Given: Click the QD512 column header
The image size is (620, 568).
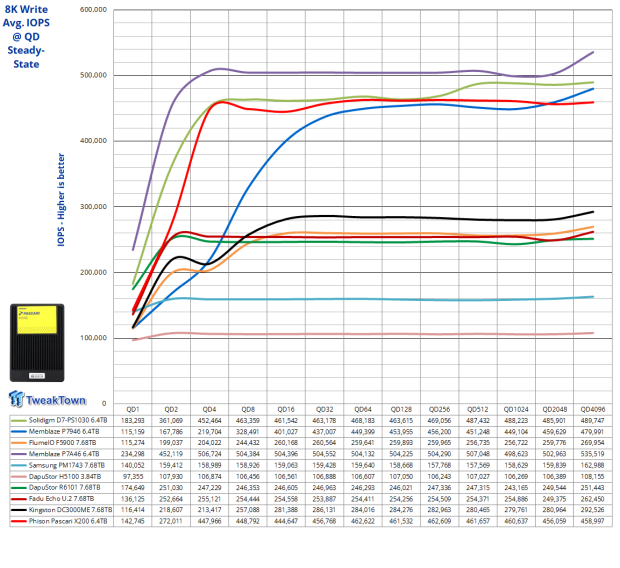Looking at the screenshot, I should point(478,409).
